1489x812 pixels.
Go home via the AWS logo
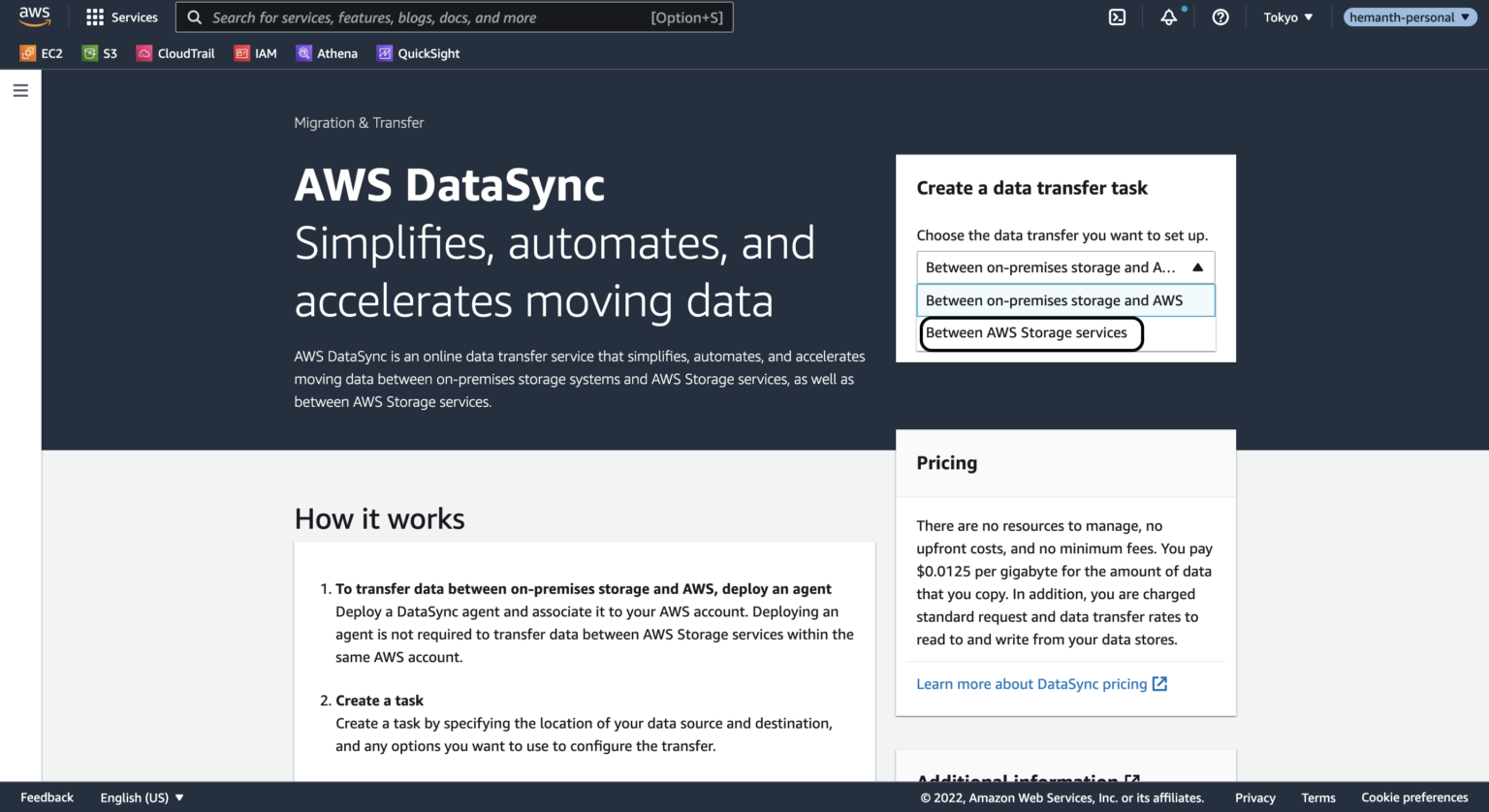click(34, 16)
